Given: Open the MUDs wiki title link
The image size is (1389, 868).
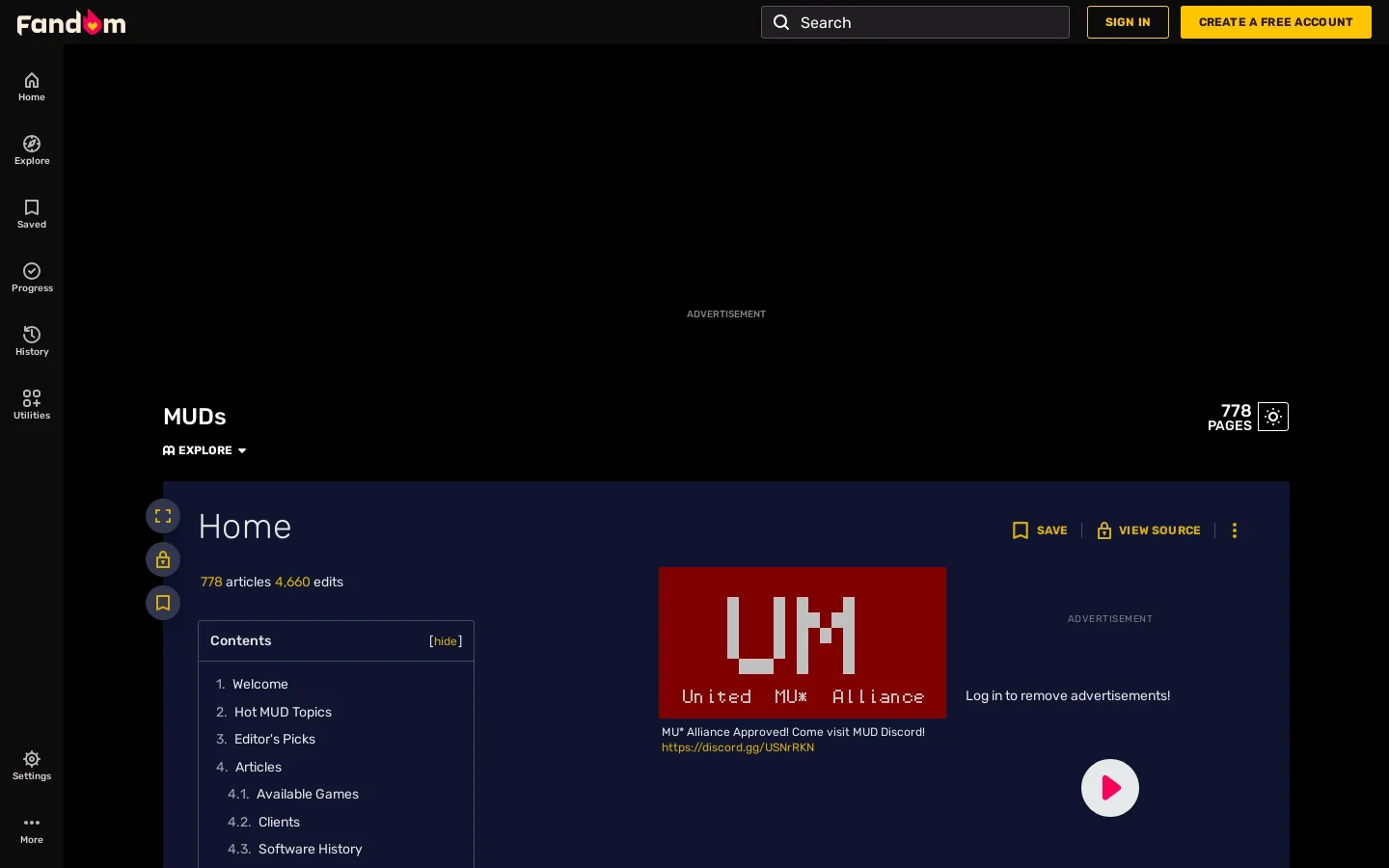Looking at the screenshot, I should pos(195,417).
